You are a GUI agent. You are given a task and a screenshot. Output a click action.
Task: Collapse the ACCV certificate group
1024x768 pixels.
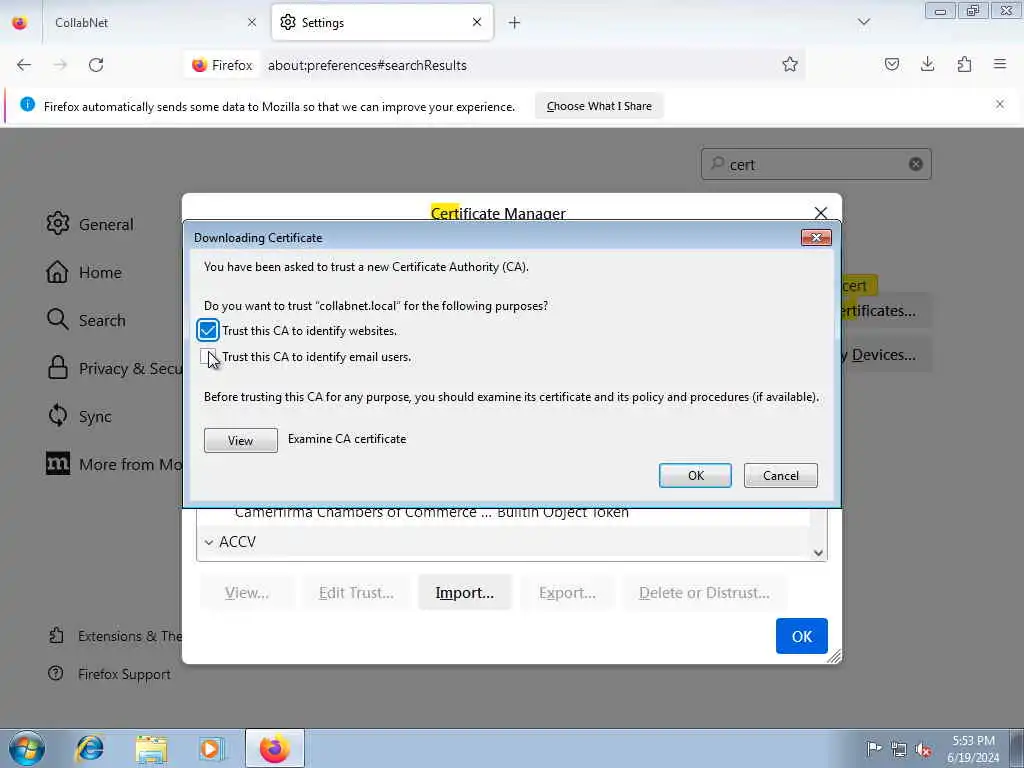pos(209,542)
